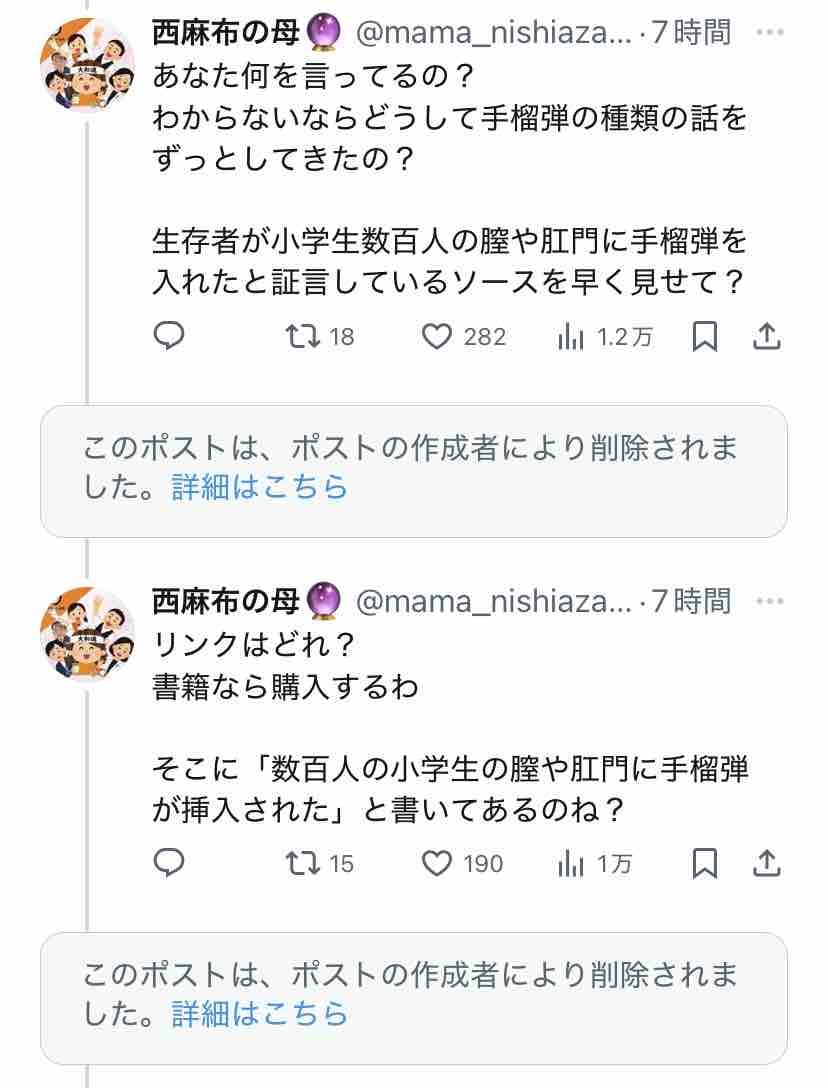Reply to the first post about 手榴弾の種類
Image resolution: width=828 pixels, height=1088 pixels.
click(169, 336)
